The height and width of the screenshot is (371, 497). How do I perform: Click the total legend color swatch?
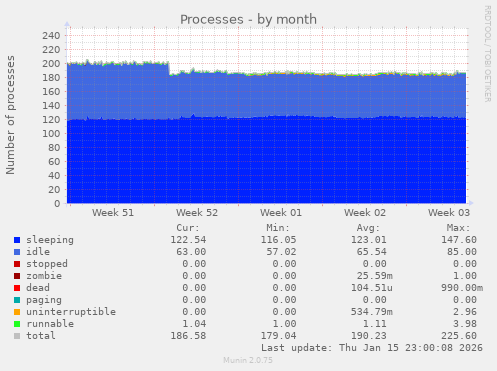(x=17, y=336)
